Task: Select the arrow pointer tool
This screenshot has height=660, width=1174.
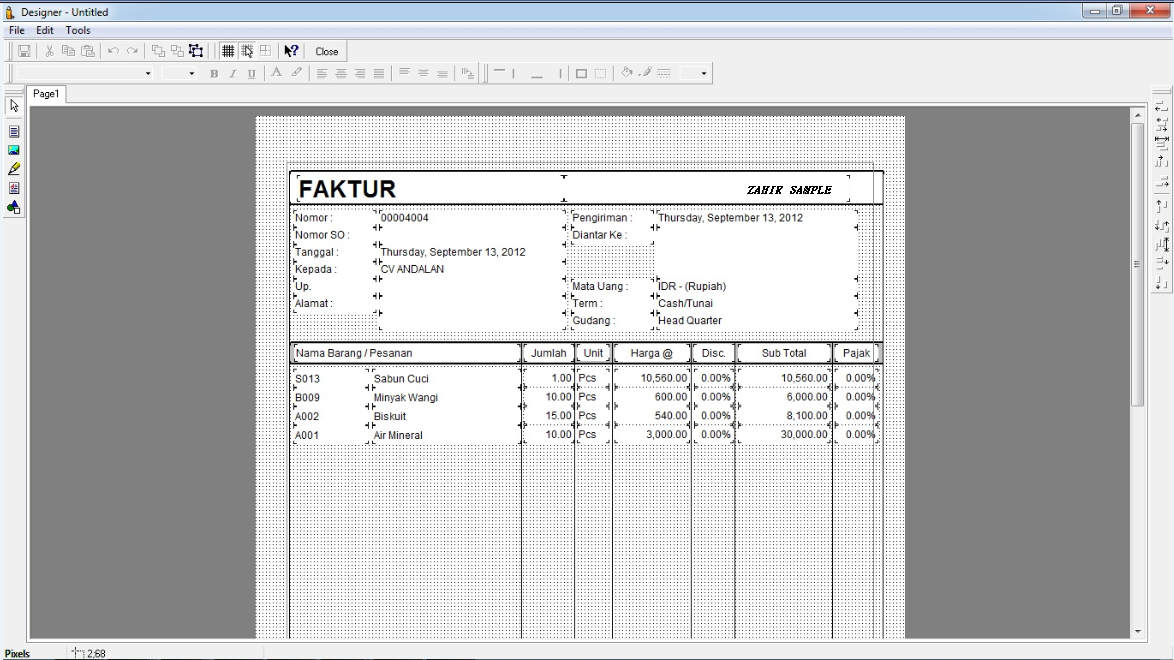Action: tap(14, 106)
